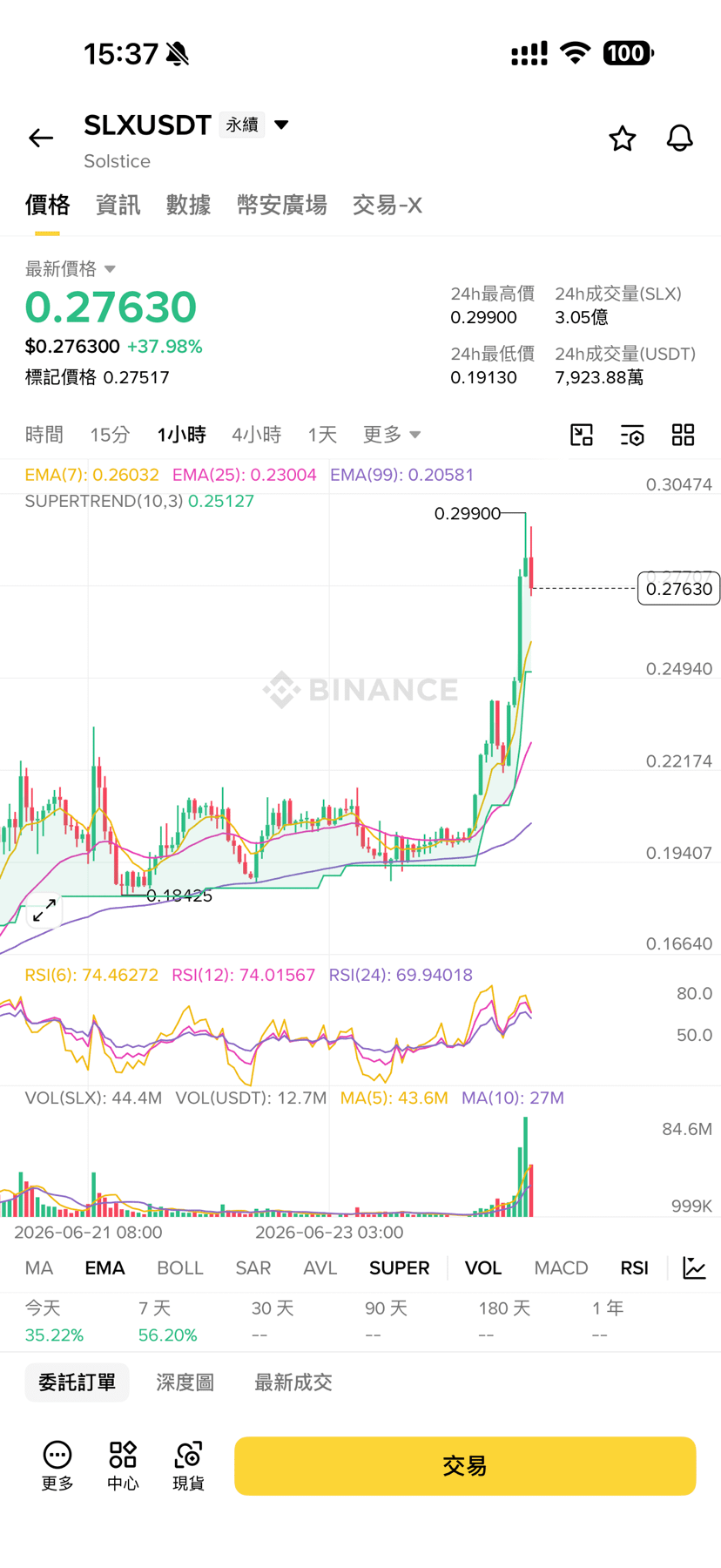Viewport: 721px width, 1568px height.
Task: Toggle the AVL indicator
Action: 320,1267
